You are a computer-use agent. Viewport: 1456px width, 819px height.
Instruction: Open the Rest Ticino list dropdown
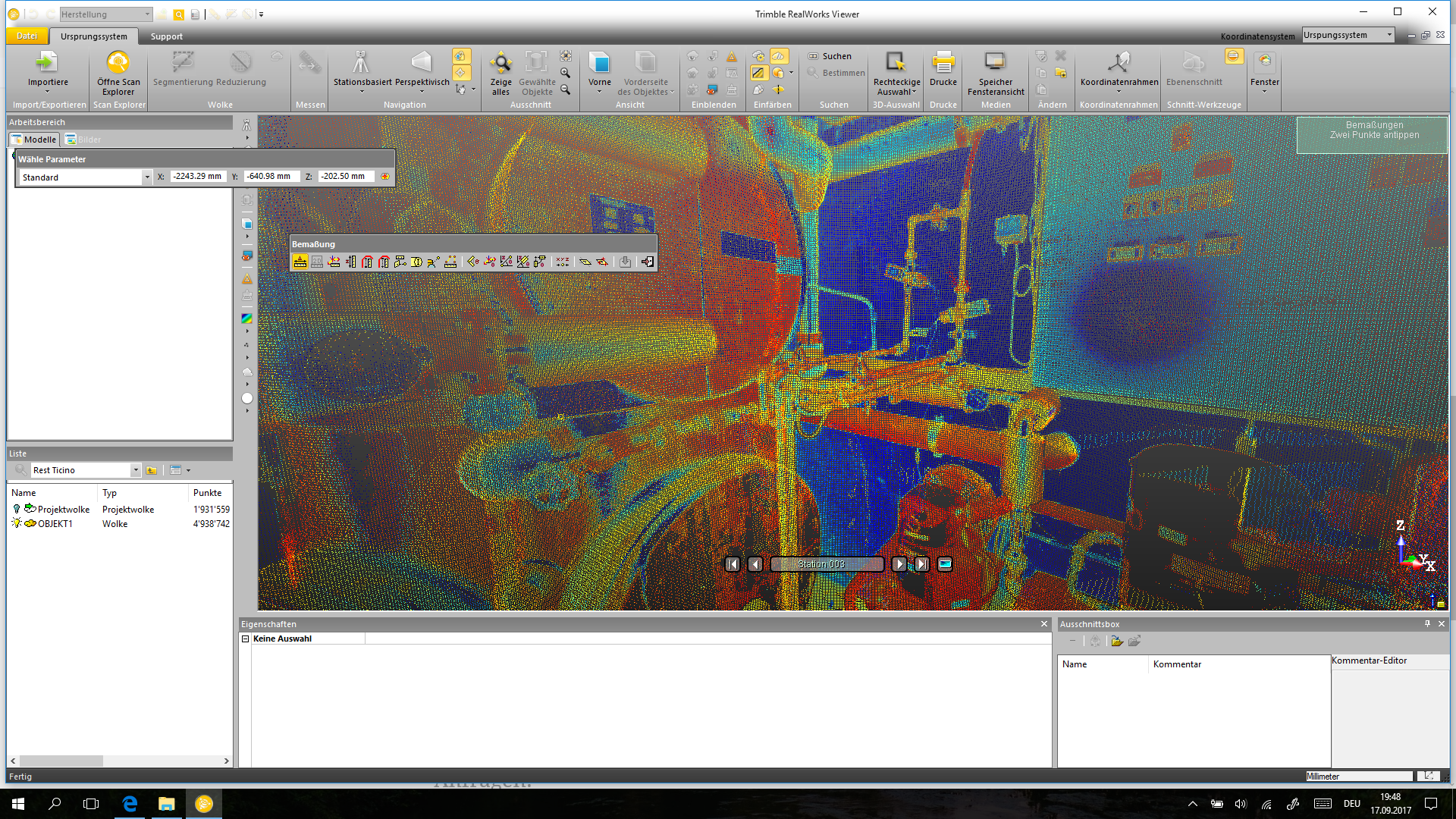(136, 470)
